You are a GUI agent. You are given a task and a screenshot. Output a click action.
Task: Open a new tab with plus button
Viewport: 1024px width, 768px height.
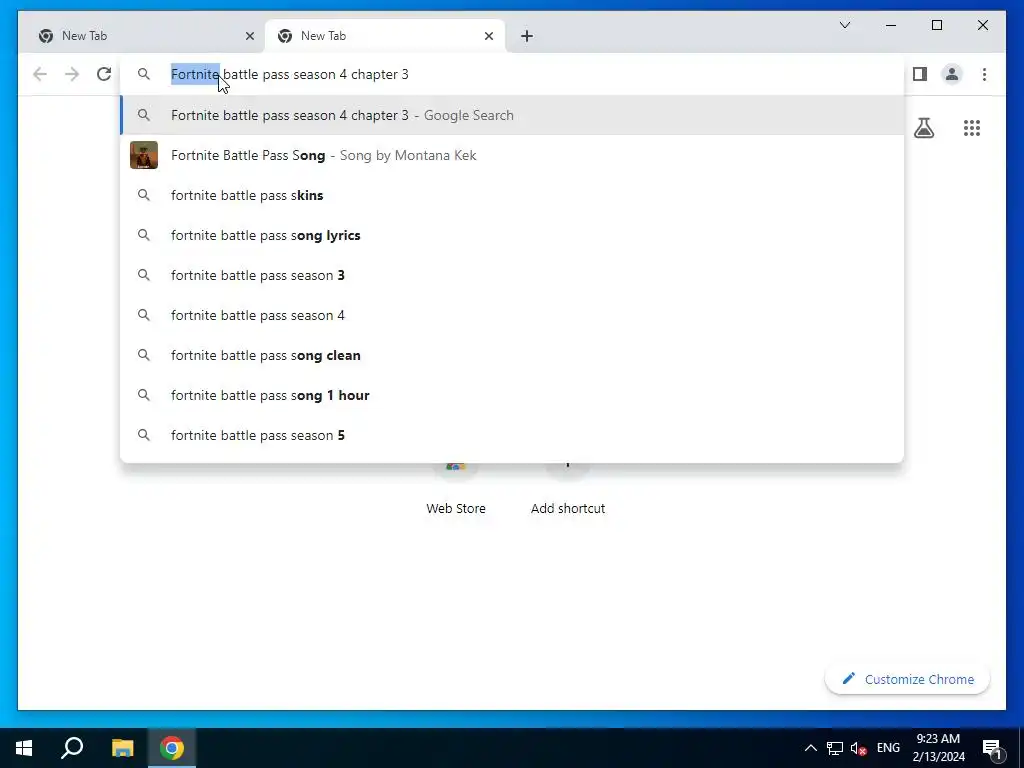click(x=527, y=36)
